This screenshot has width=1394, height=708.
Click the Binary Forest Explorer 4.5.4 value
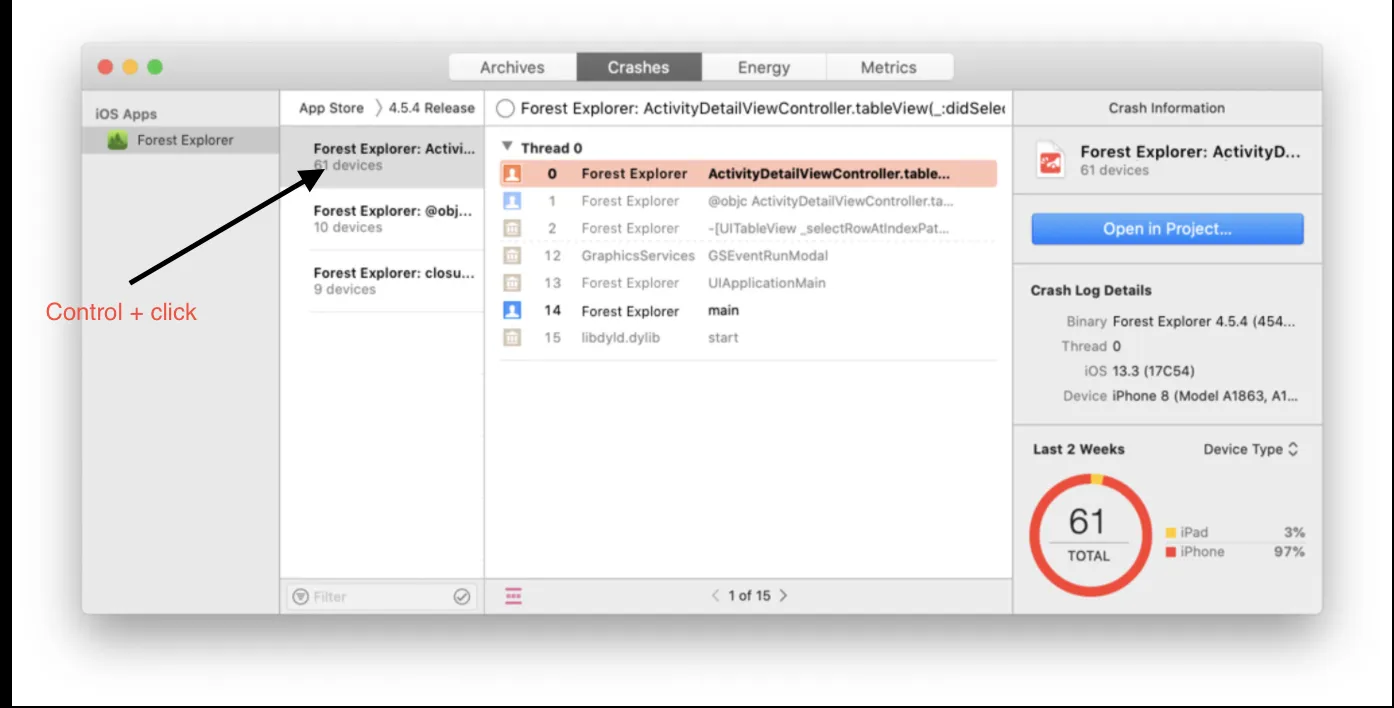[x=1204, y=321]
